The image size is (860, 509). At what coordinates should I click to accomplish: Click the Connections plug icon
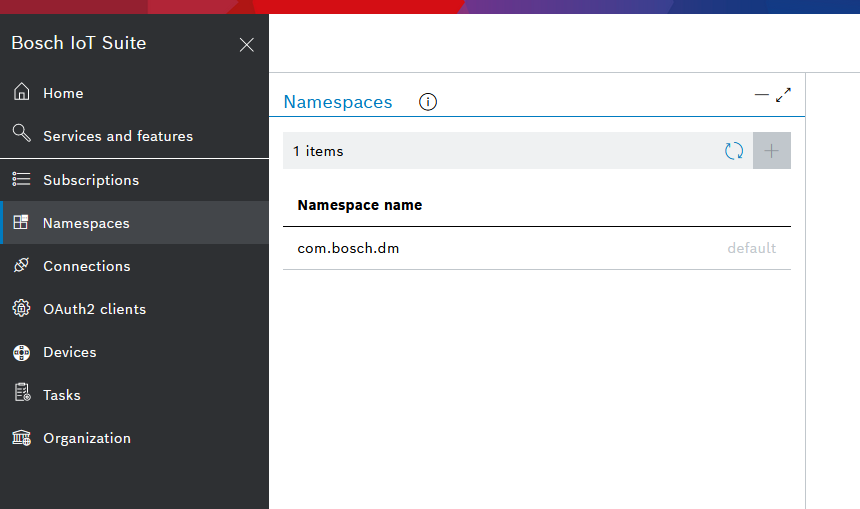[x=21, y=265]
